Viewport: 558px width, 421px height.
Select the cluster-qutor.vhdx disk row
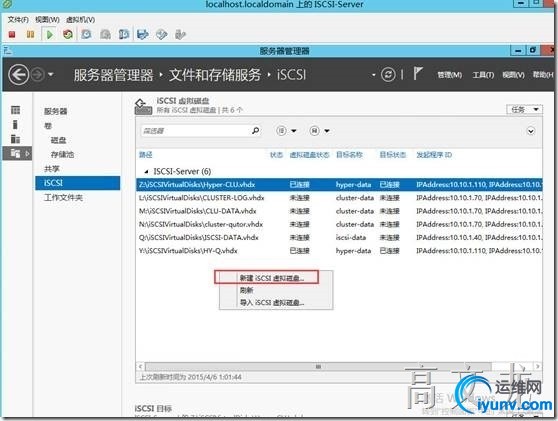click(339, 224)
